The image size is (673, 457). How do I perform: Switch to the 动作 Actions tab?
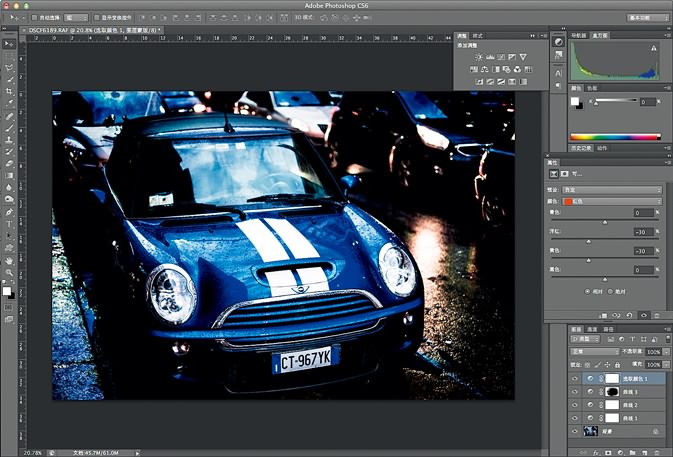[x=602, y=148]
